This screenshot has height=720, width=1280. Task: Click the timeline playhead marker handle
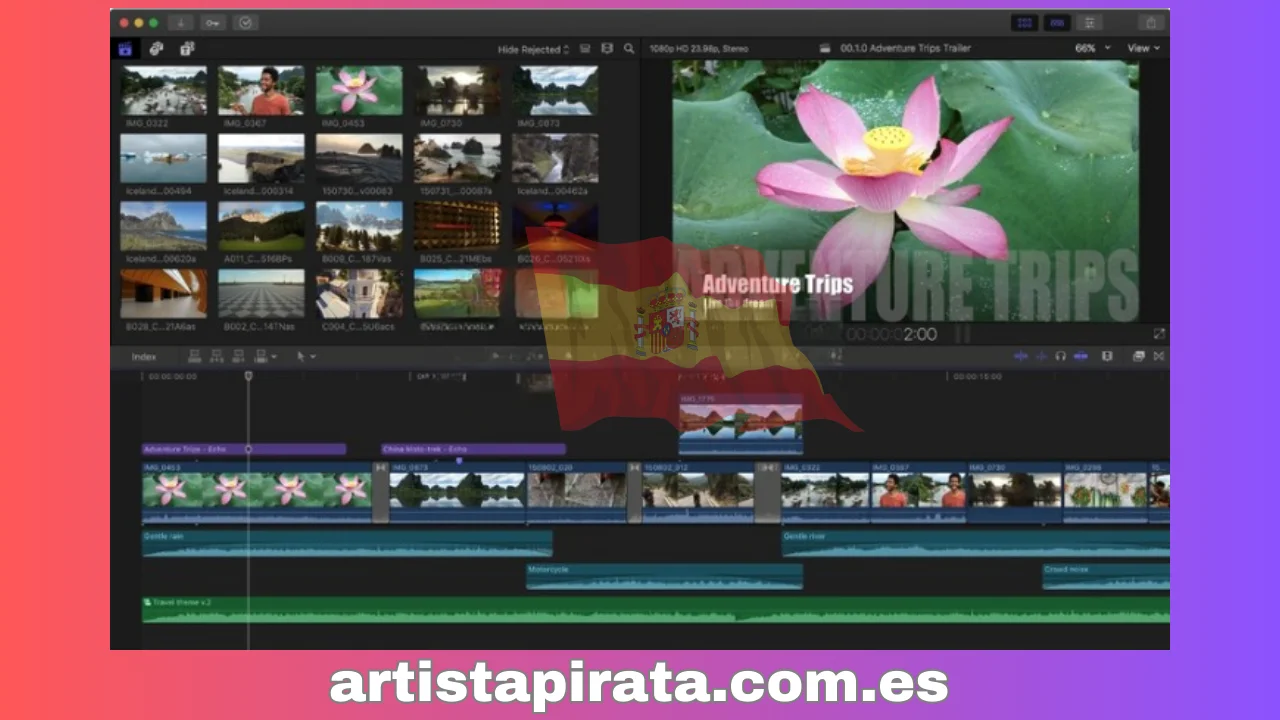(248, 376)
